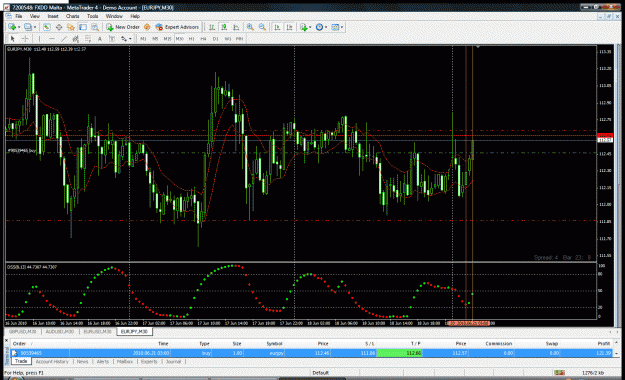Switch to the EURUSD,M30 chart tab
This screenshot has height=380, width=625.
tap(97, 332)
